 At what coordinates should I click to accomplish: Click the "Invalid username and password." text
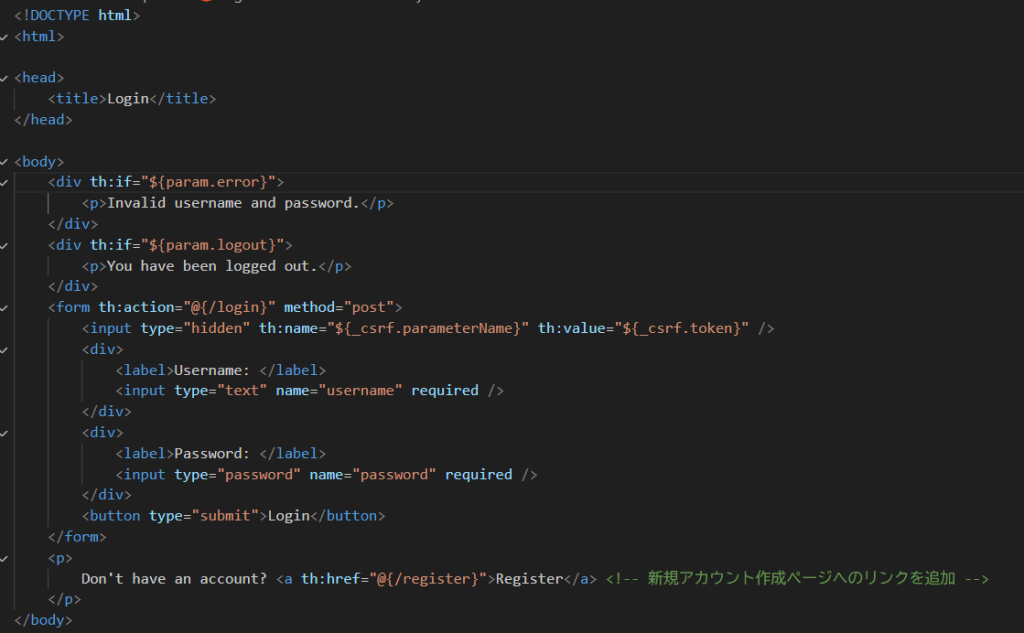pyautogui.click(x=232, y=203)
